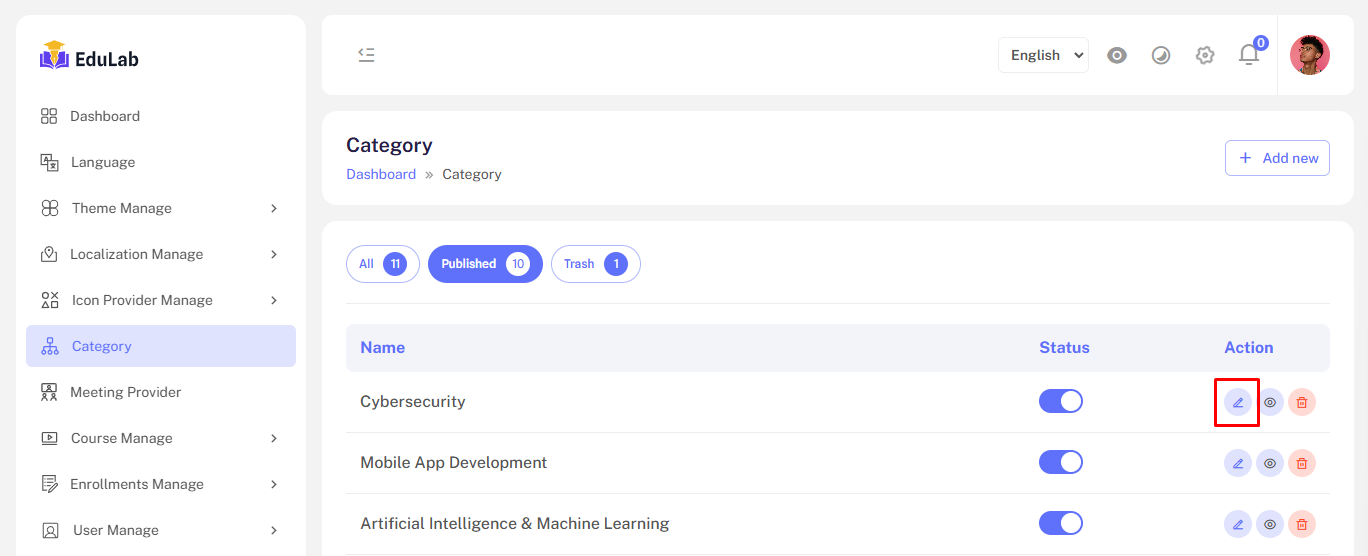1368x556 pixels.
Task: Expand the Course Manage submenu
Action: (160, 438)
